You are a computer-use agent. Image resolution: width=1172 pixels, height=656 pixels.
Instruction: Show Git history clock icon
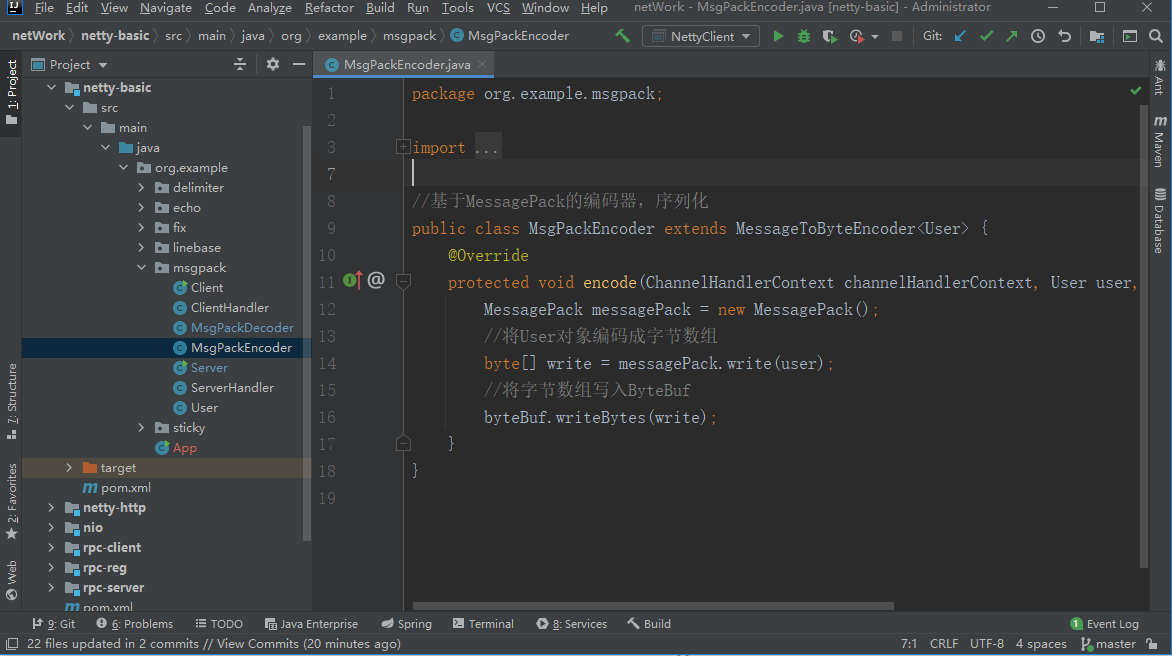coord(1038,36)
